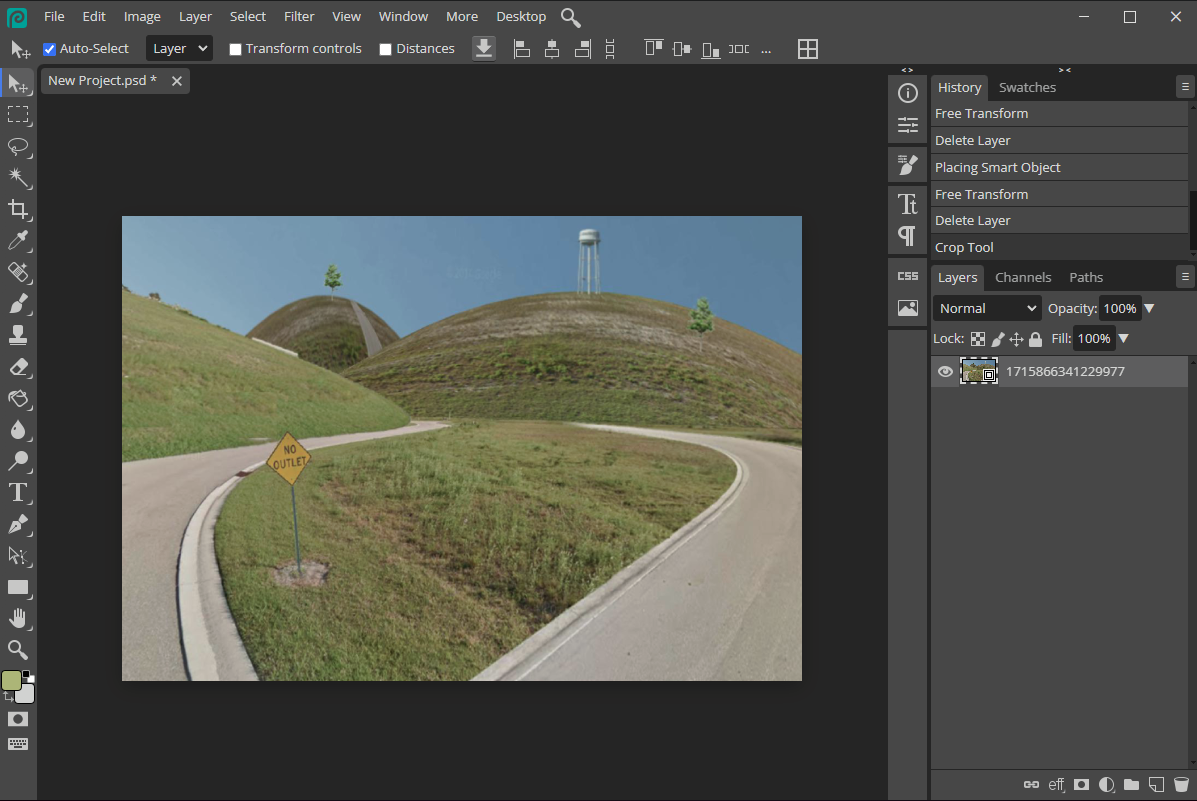Select the Dodge tool
Screen dimensions: 1197x801
tap(18, 461)
